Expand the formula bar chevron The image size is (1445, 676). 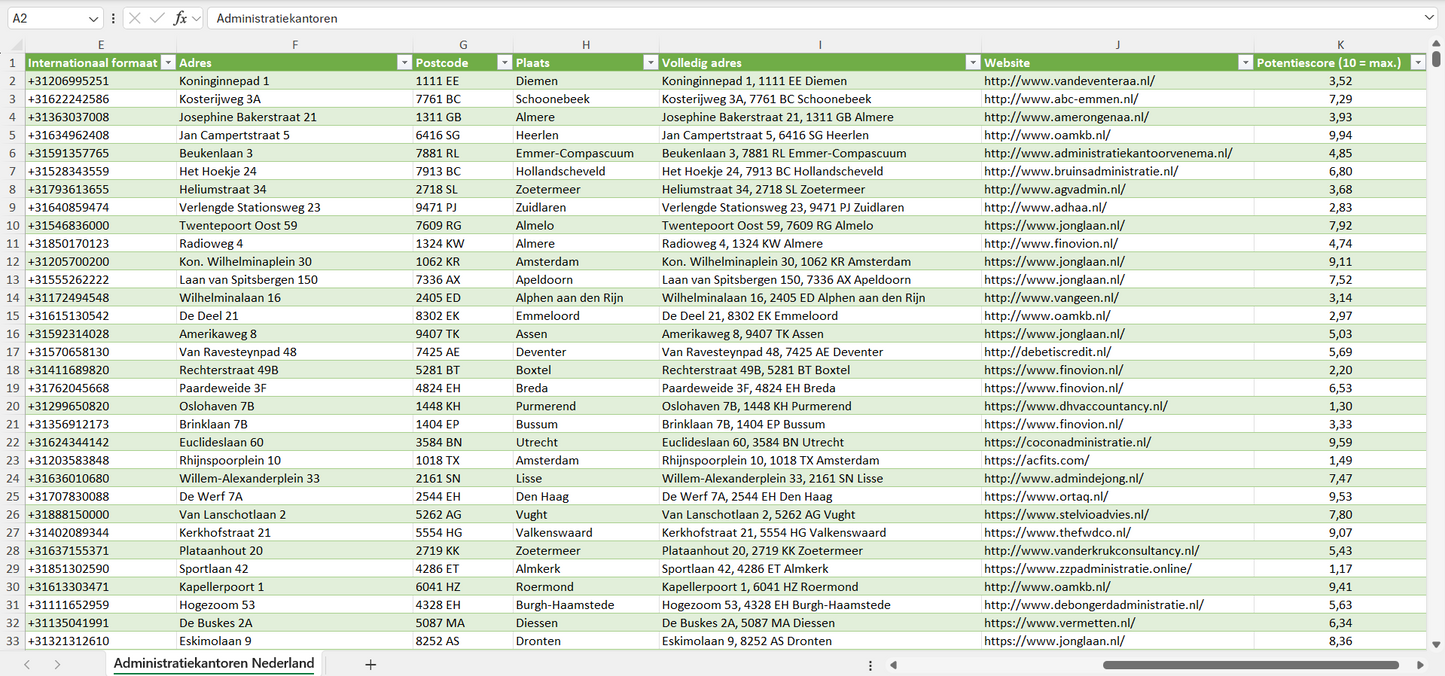coord(1429,18)
